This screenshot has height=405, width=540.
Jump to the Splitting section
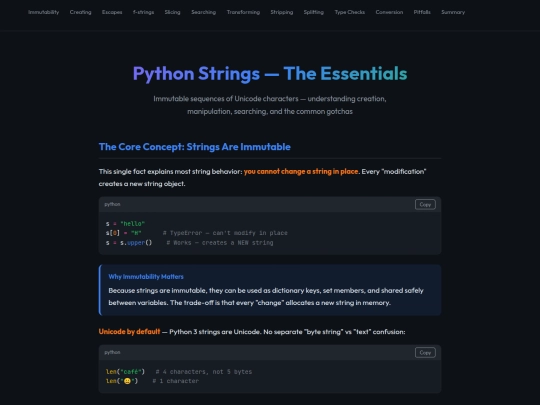313,12
